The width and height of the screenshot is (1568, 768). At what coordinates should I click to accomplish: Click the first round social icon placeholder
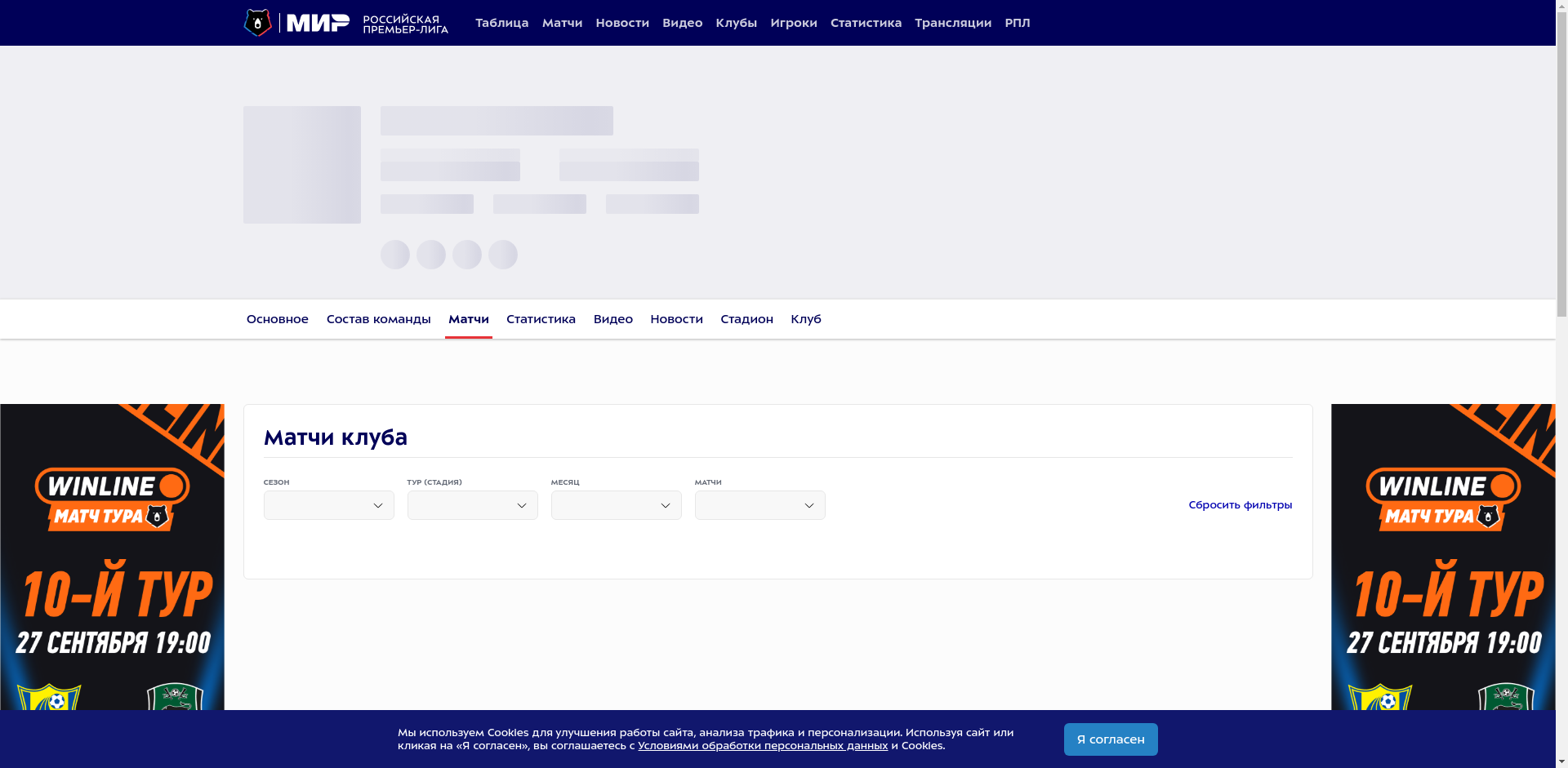pos(395,255)
